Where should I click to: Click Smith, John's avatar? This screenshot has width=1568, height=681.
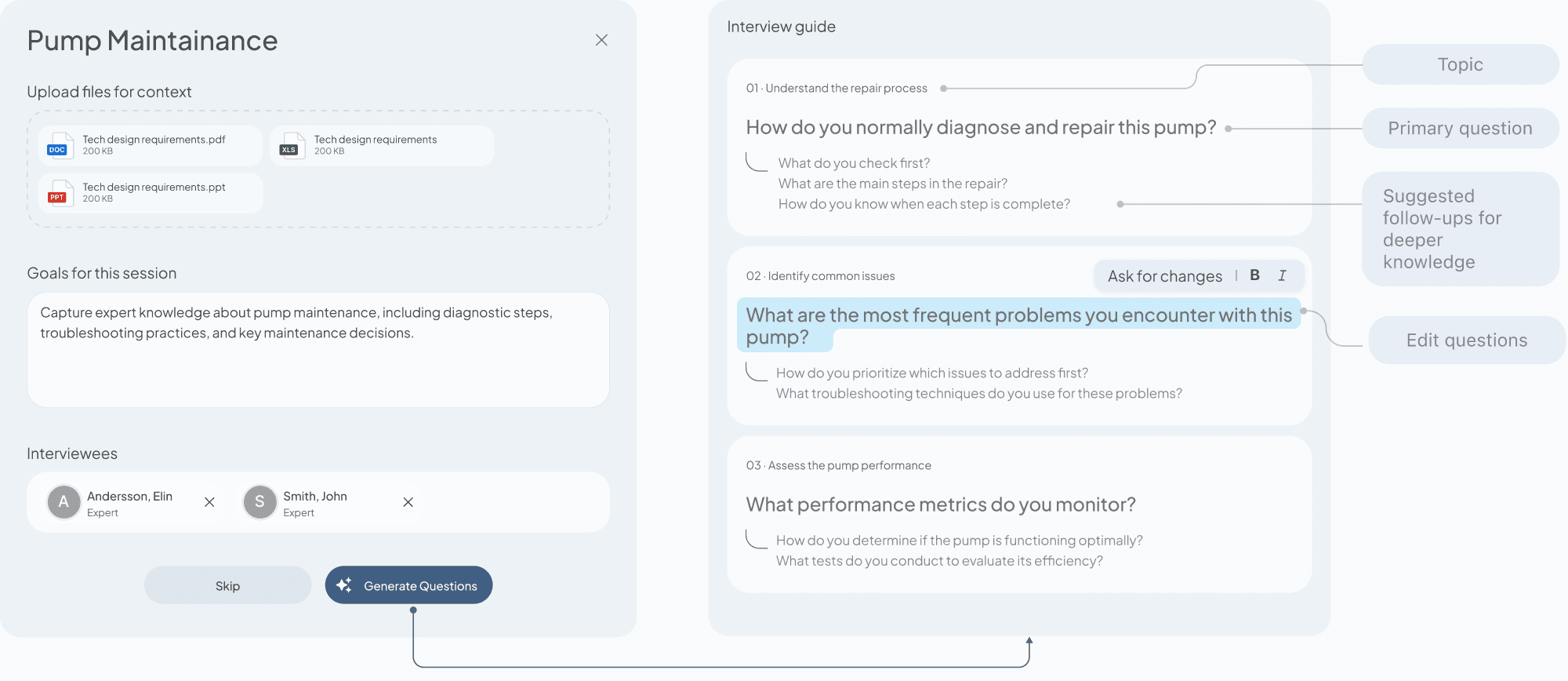pos(260,502)
